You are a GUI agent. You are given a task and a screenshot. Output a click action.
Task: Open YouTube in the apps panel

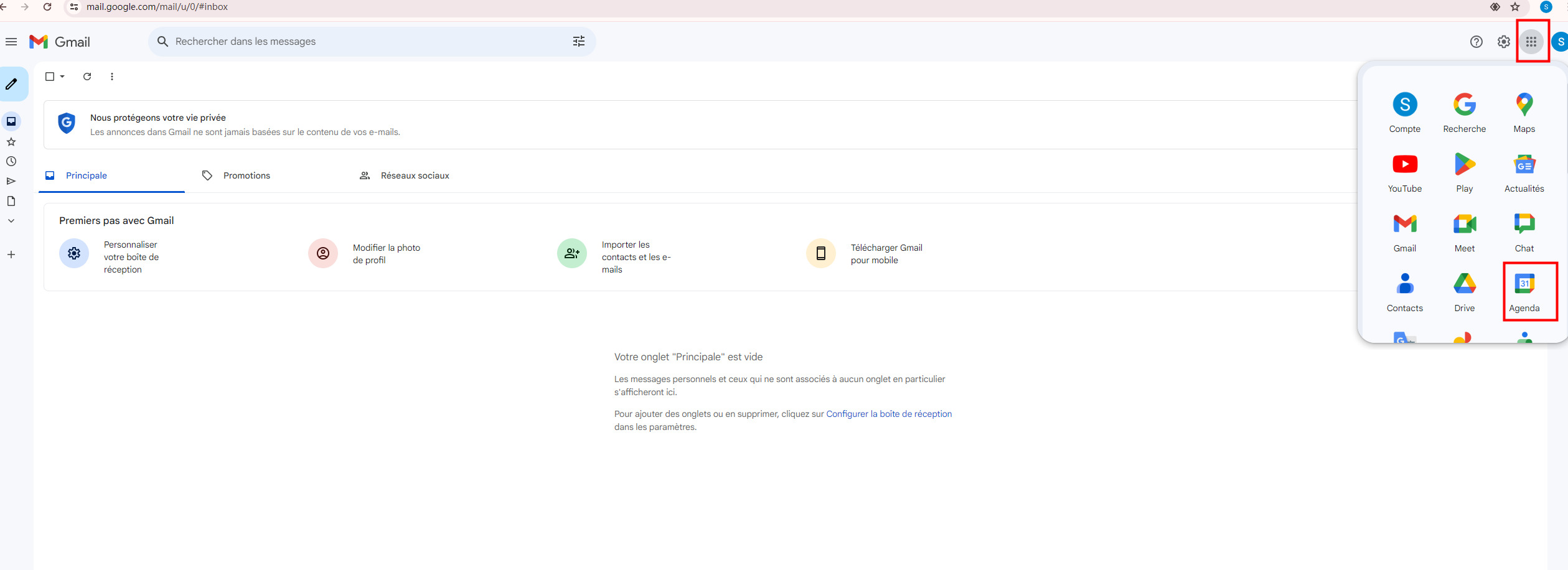point(1405,172)
